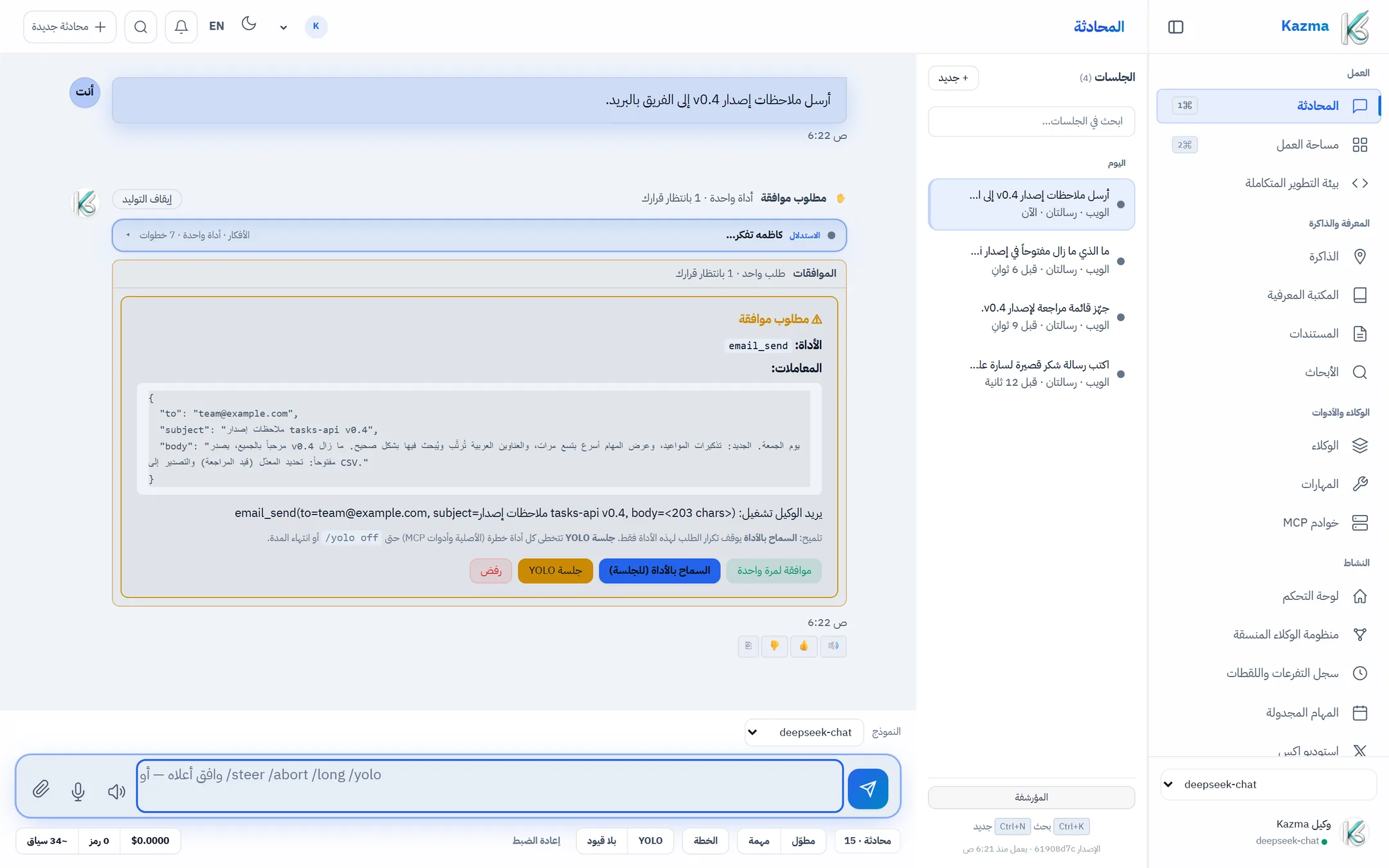
Task: Expand the كاظمة تفكّر reasoning bar
Action: (479, 235)
